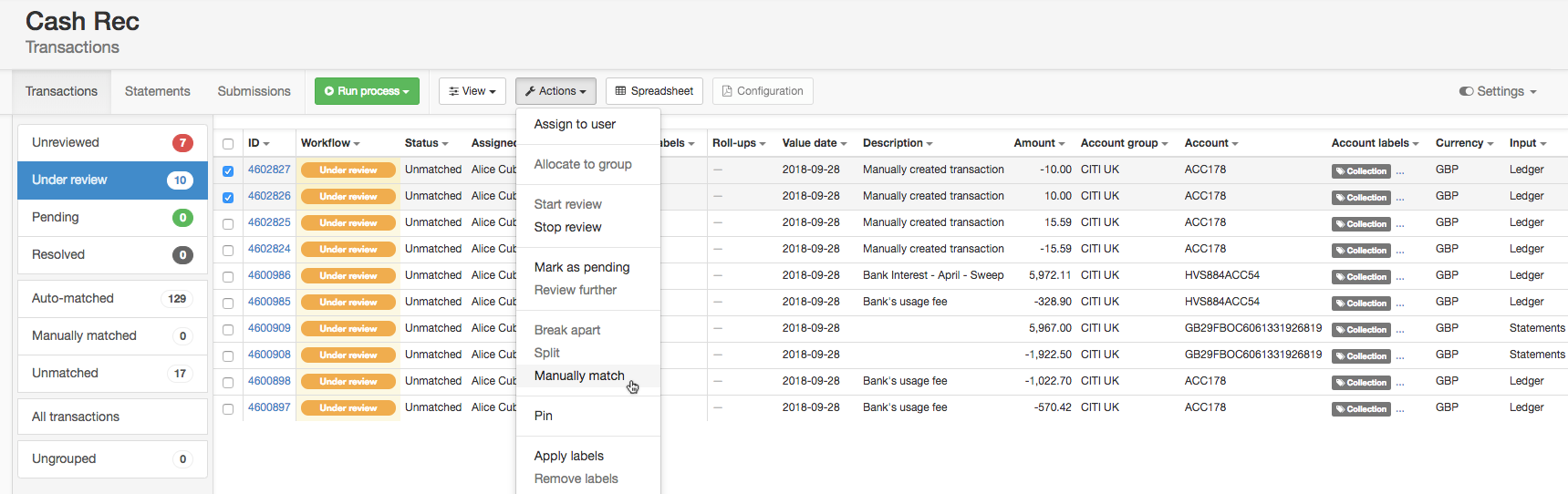Click the Collection label tag on row 4602825

point(1361,223)
